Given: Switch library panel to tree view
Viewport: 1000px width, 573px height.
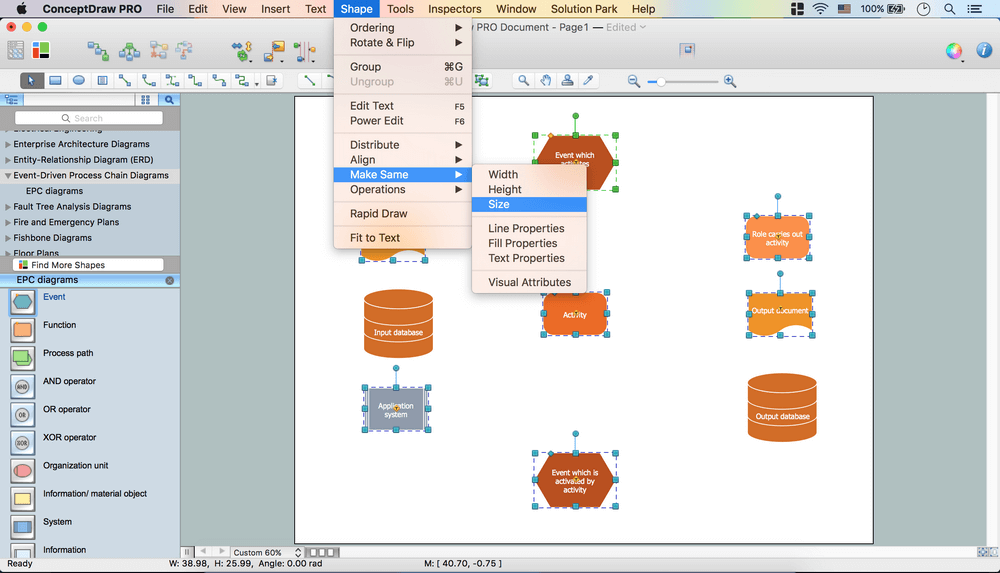Looking at the screenshot, I should (12, 100).
